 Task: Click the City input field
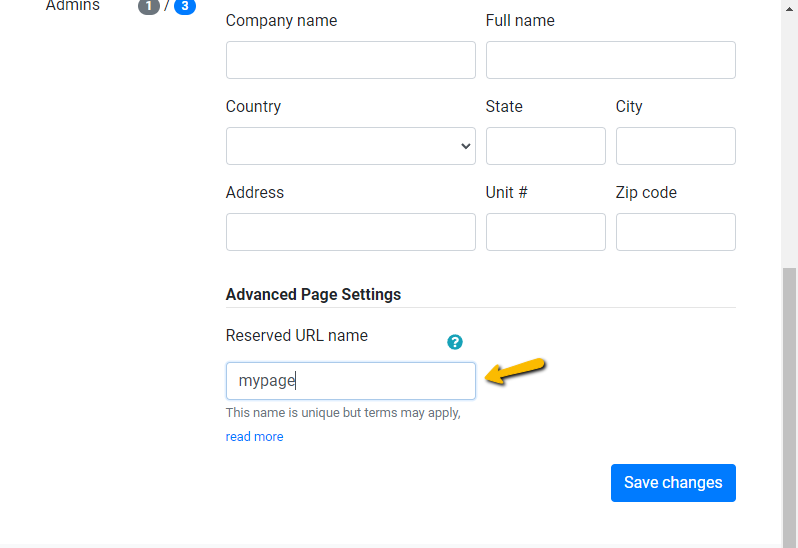(675, 146)
